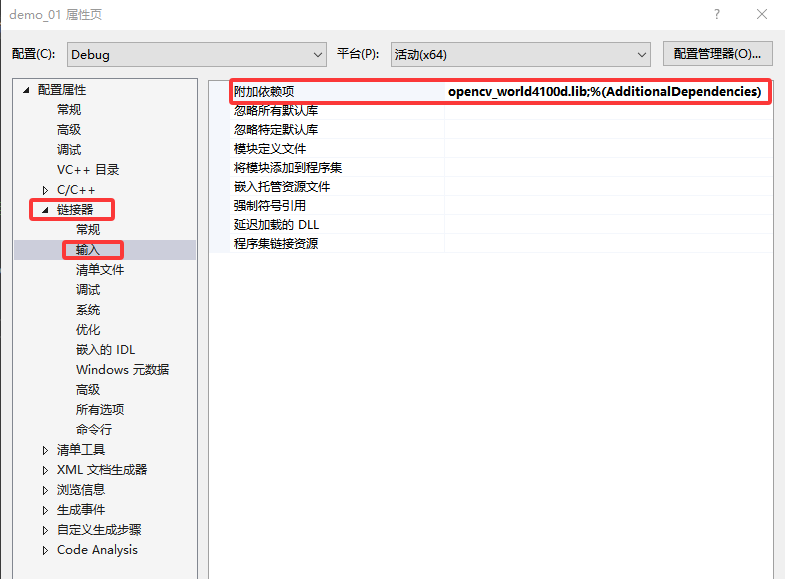The image size is (785, 579).
Task: Open the 平台(P) 活动(x64) dropdown
Action: [521, 55]
